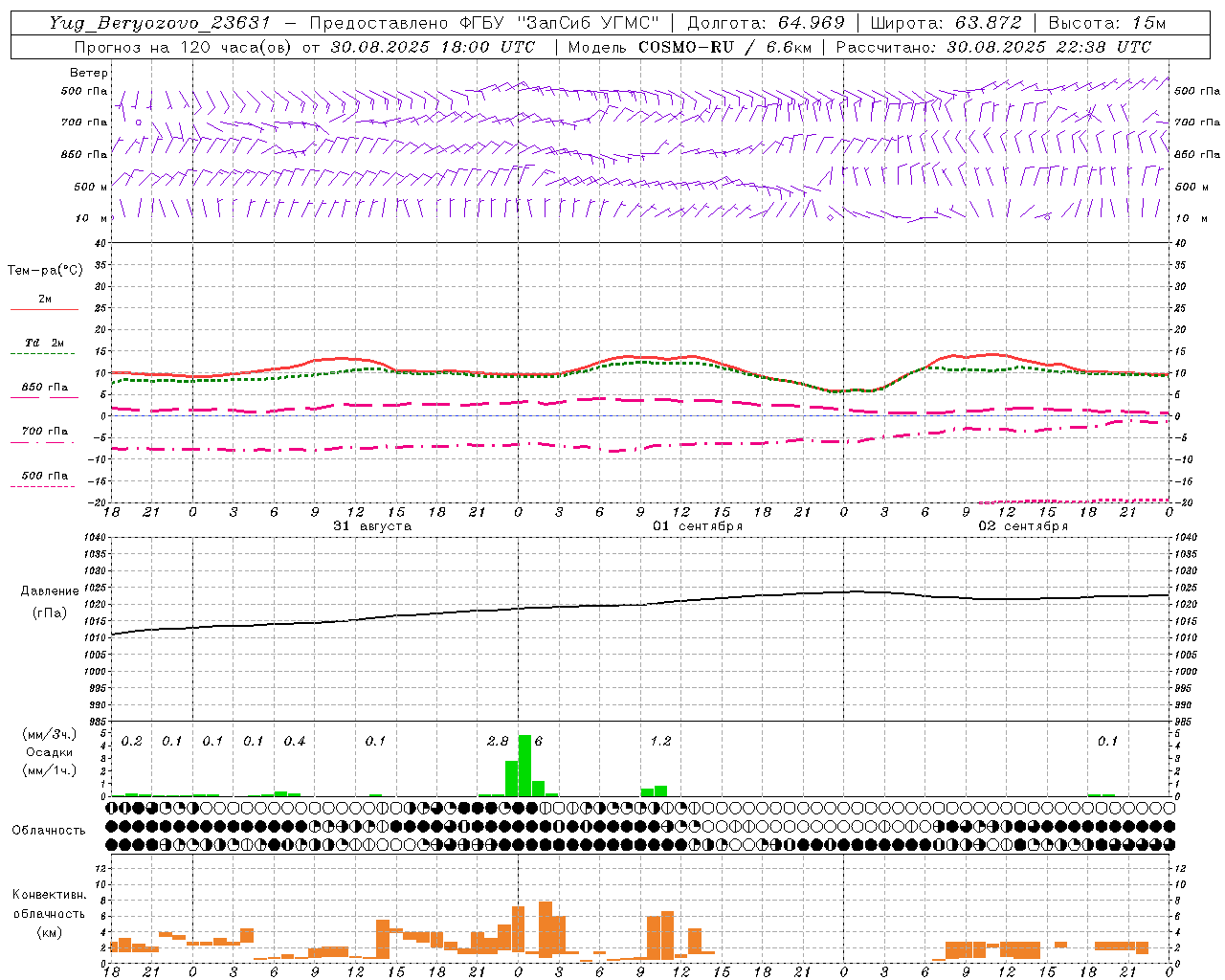Click the '(гПа)' pressure unit label
The image size is (1225, 980).
click(x=50, y=613)
